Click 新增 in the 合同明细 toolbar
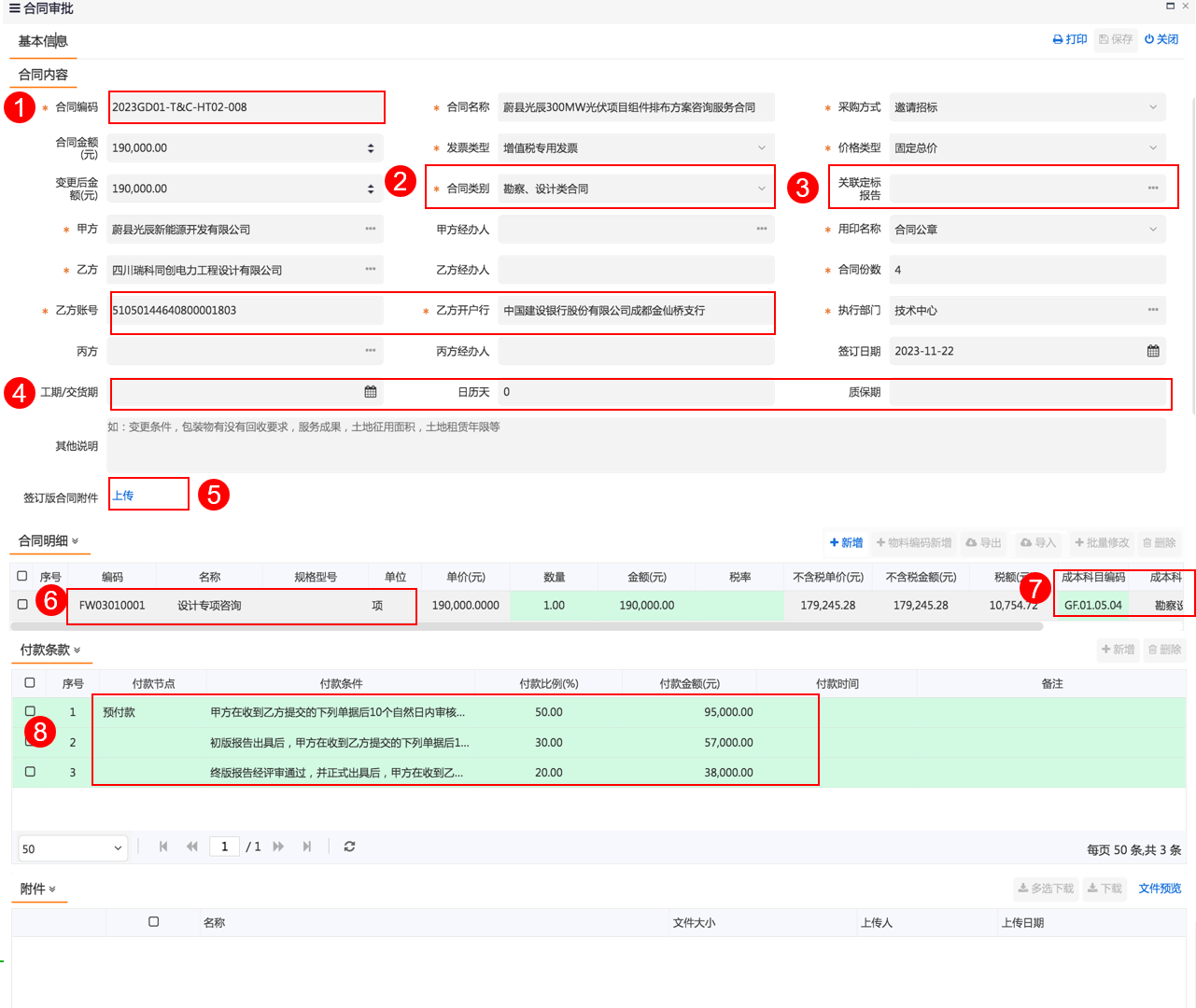The image size is (1196, 1008). [x=846, y=542]
